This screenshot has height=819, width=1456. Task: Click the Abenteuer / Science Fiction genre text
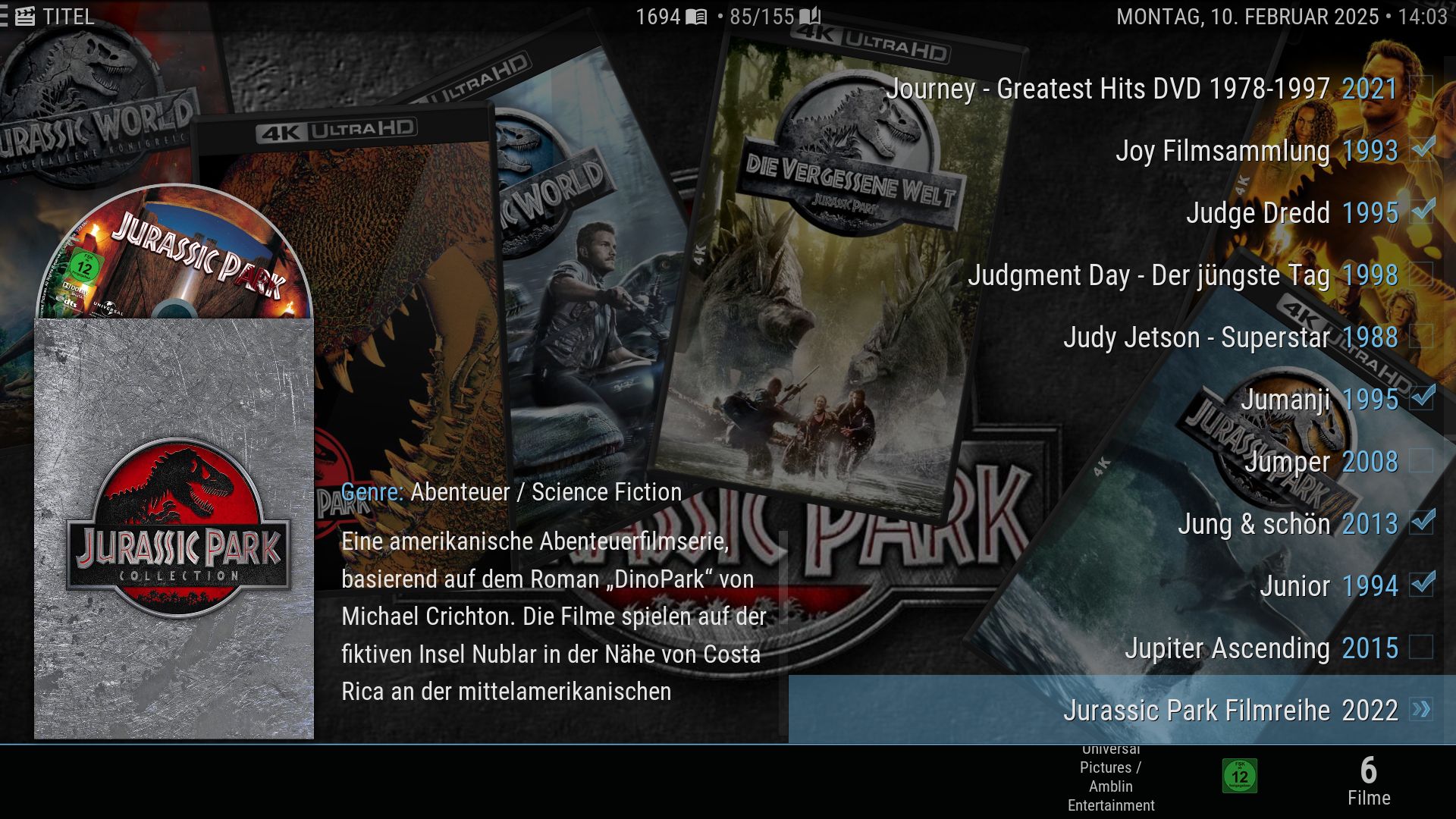546,492
